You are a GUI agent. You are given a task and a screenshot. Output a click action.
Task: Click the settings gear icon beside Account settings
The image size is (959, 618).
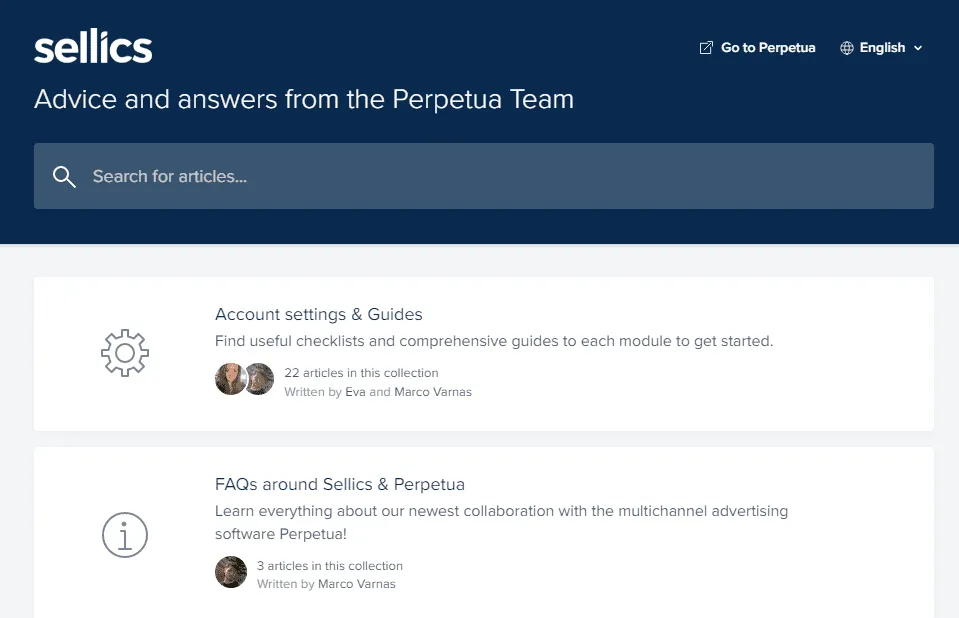coord(124,352)
